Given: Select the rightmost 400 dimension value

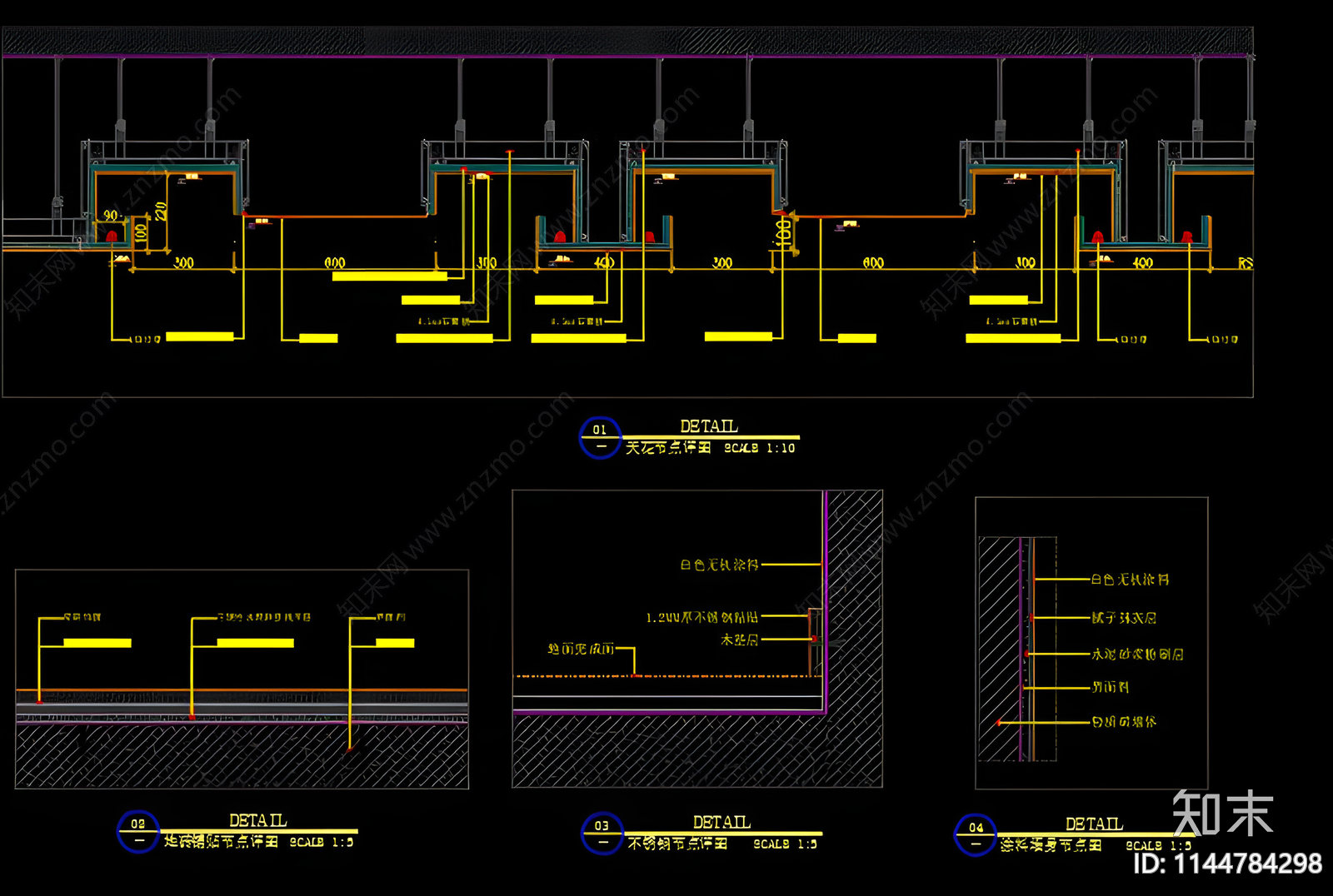Looking at the screenshot, I should pos(1142,263).
